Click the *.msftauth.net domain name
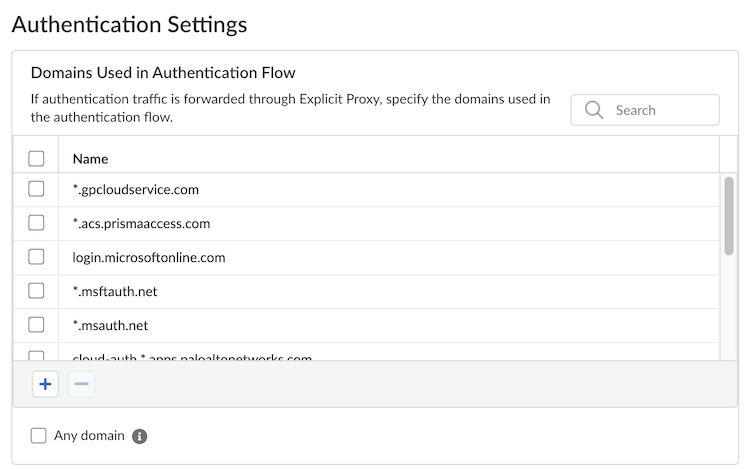Viewport: 750px width, 469px height. pos(115,291)
